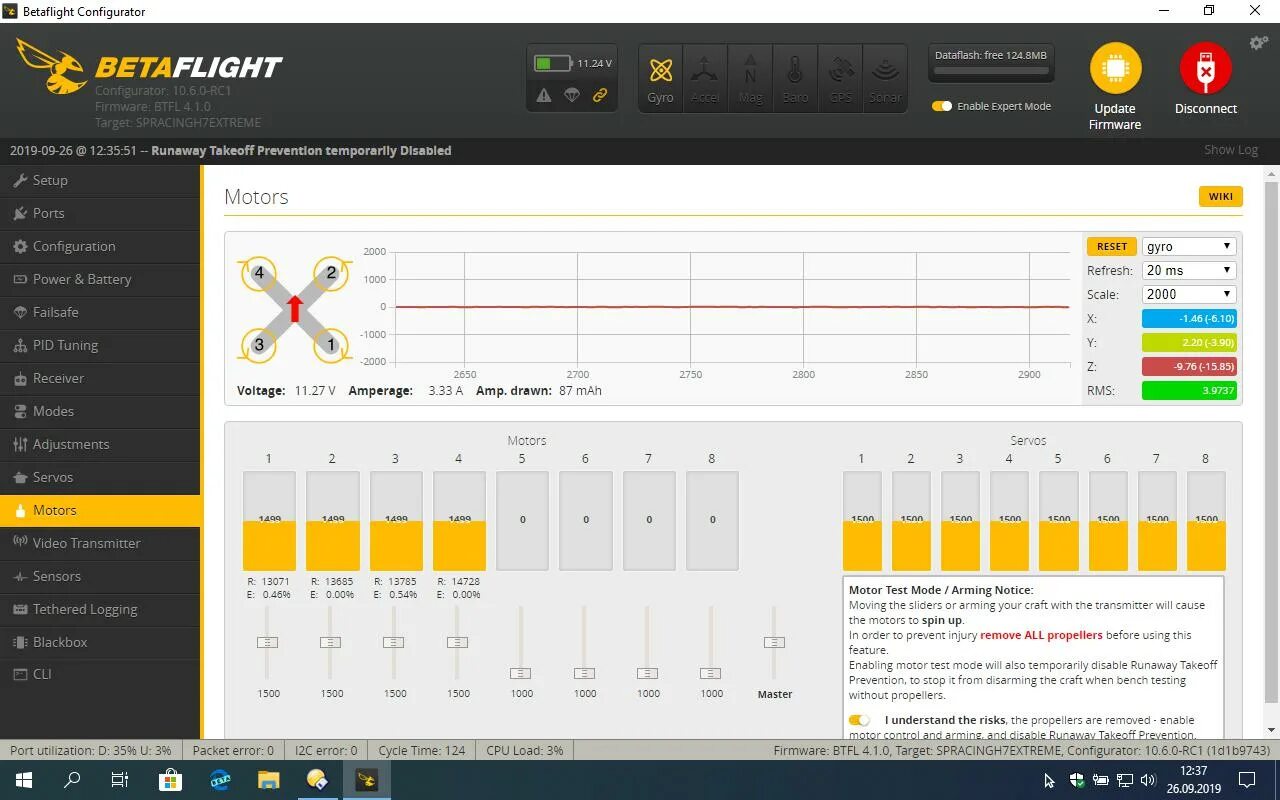Click motor 4 on the quad diagram
The height and width of the screenshot is (800, 1280).
259,272
